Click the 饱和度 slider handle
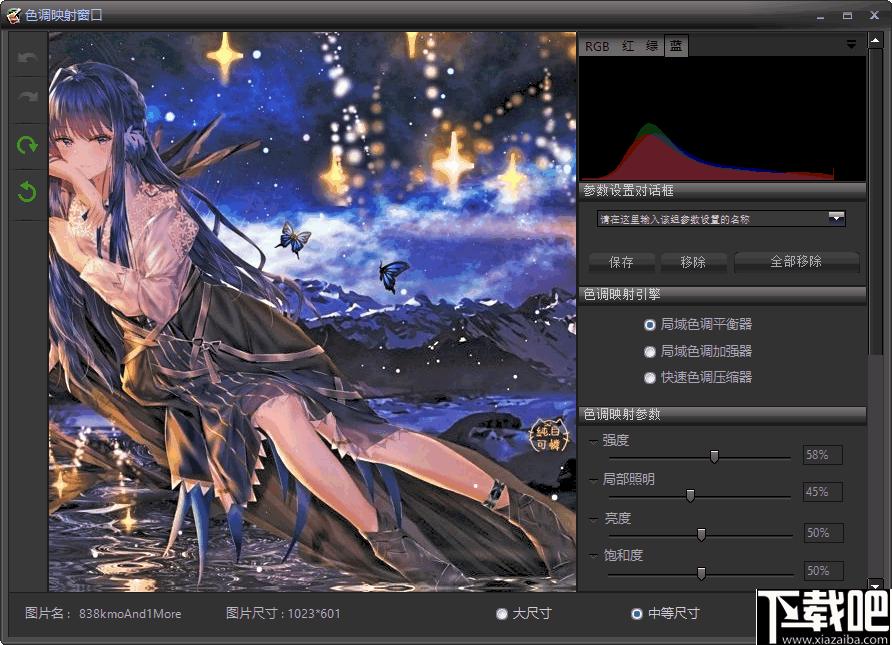The height and width of the screenshot is (645, 892). coord(701,573)
